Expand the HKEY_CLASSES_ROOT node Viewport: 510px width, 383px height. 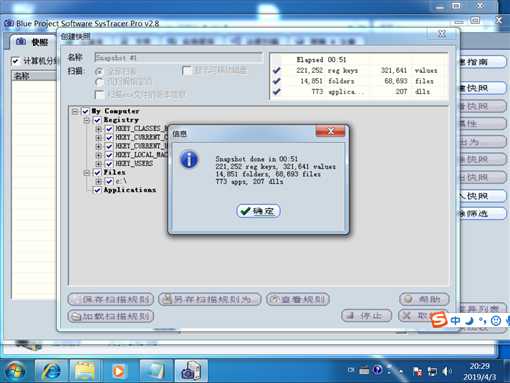[x=99, y=129]
